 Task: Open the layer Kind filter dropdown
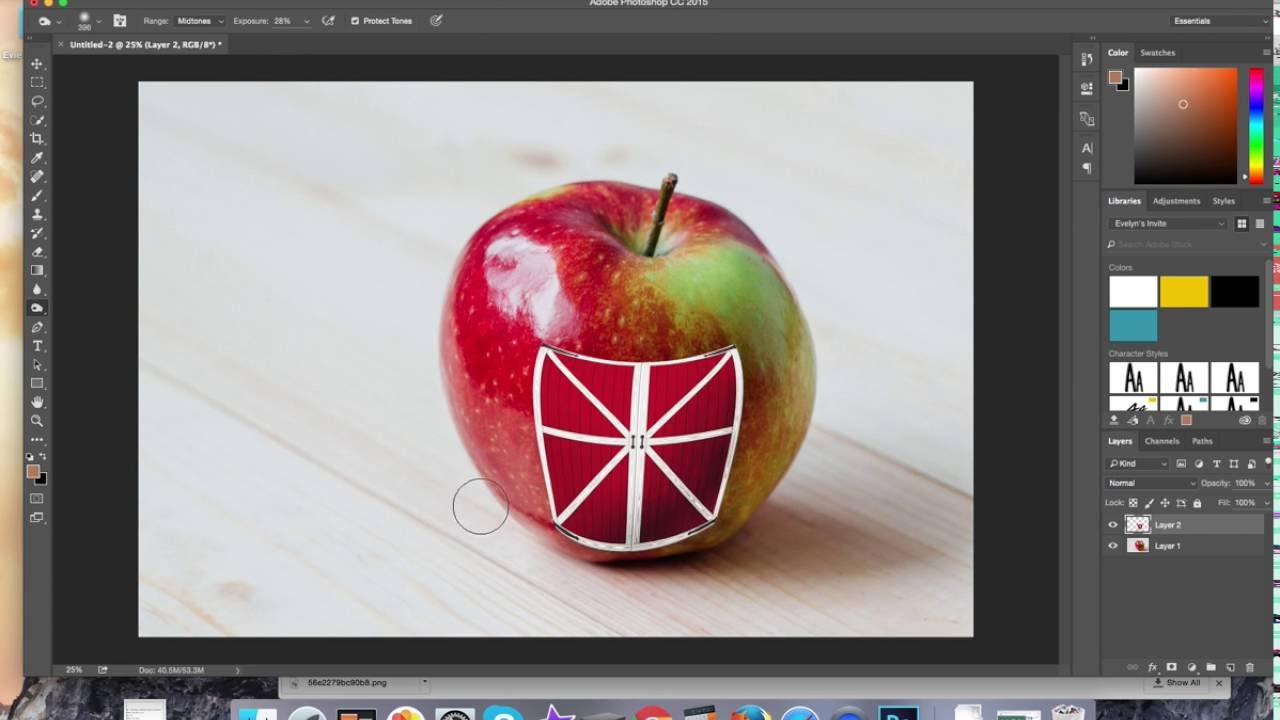tap(1138, 464)
